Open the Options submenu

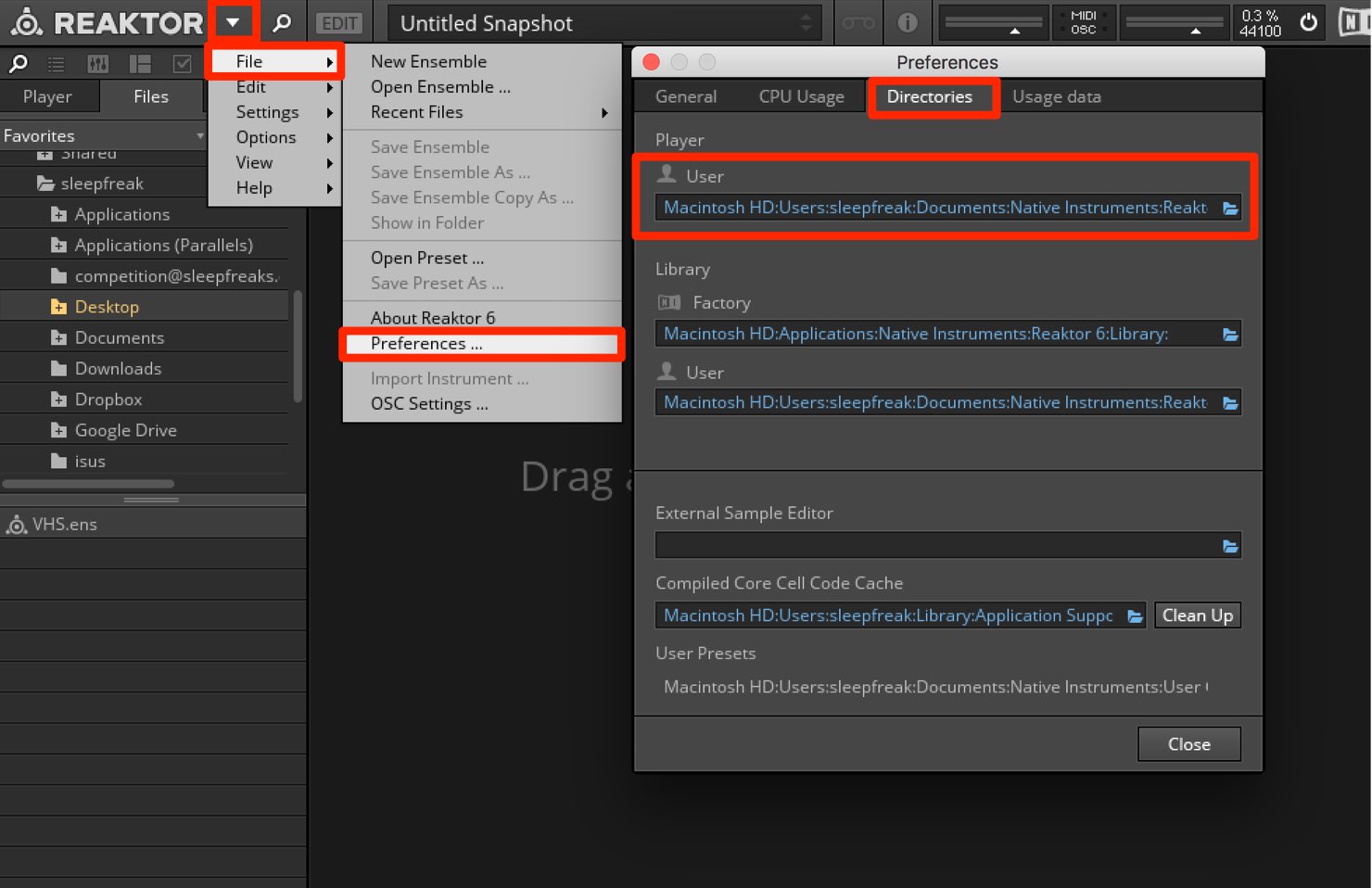pyautogui.click(x=275, y=137)
